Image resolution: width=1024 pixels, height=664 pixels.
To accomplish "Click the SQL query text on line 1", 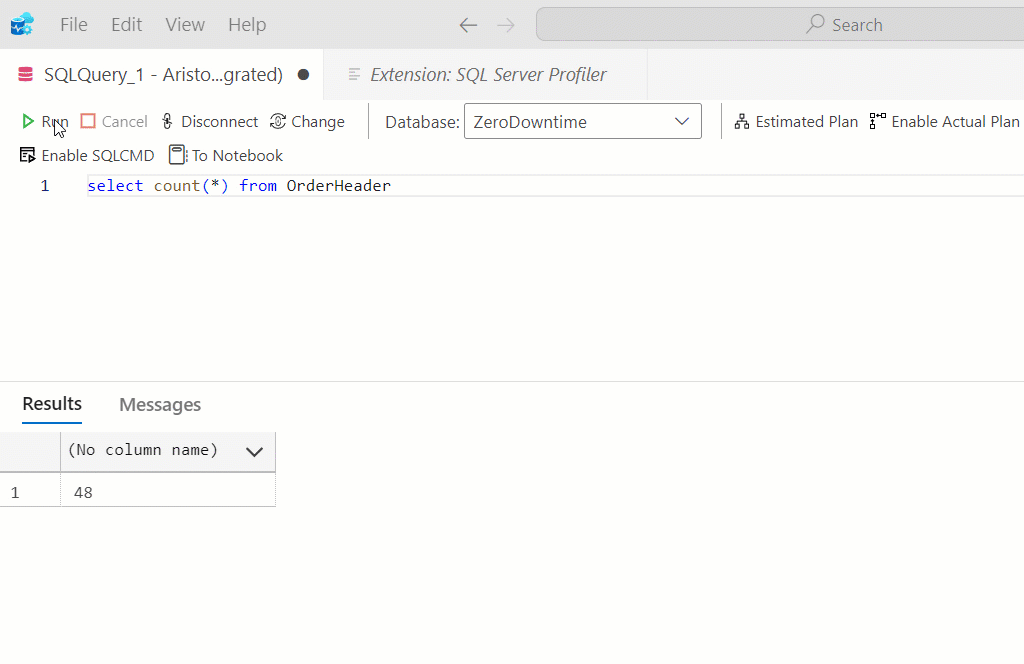I will click(x=239, y=186).
